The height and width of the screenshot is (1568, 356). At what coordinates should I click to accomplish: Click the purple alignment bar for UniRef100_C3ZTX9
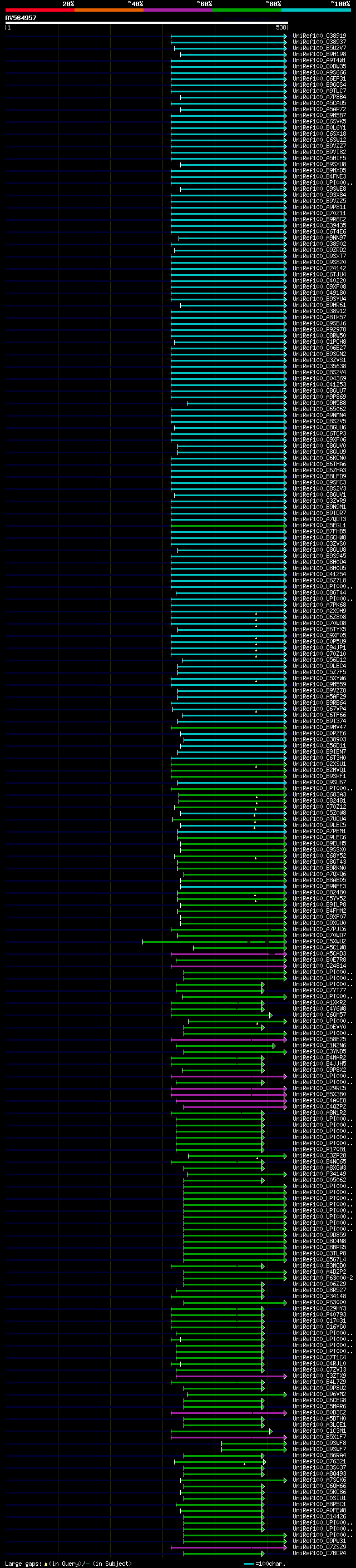(231, 1376)
